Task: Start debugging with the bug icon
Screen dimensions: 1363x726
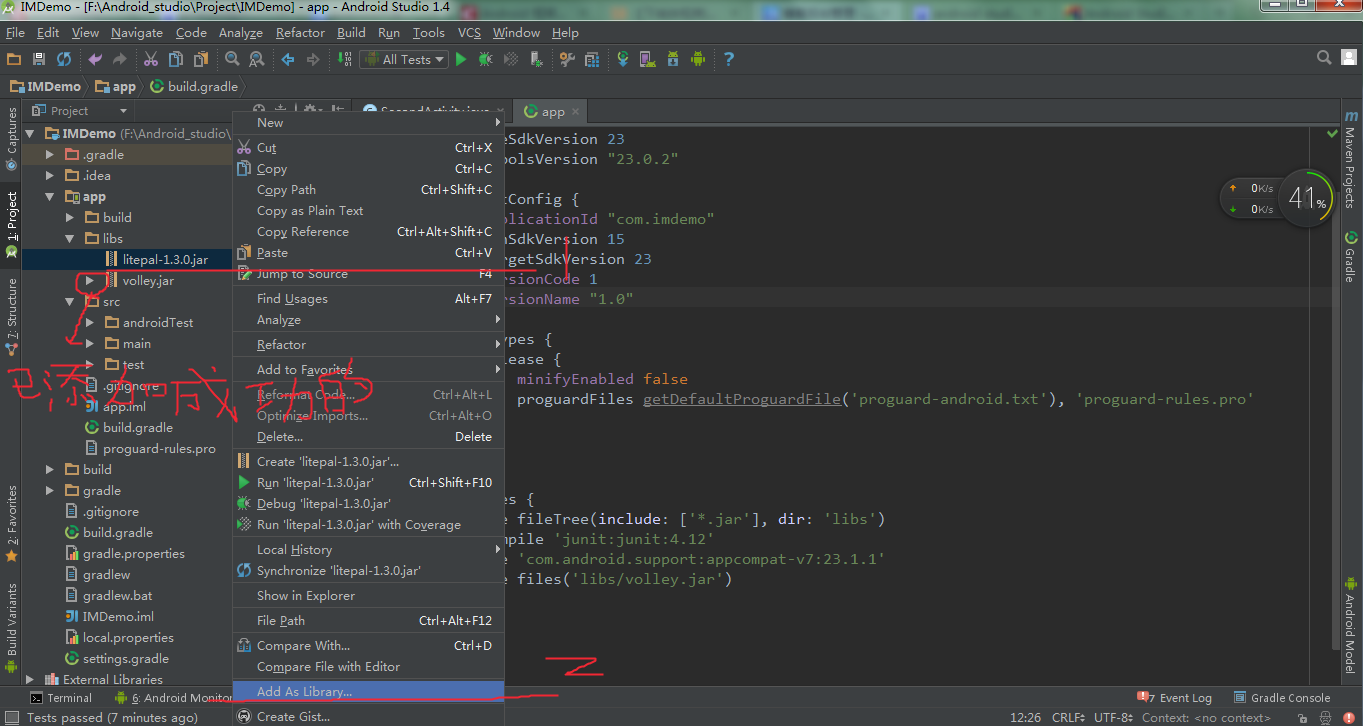Action: [486, 60]
